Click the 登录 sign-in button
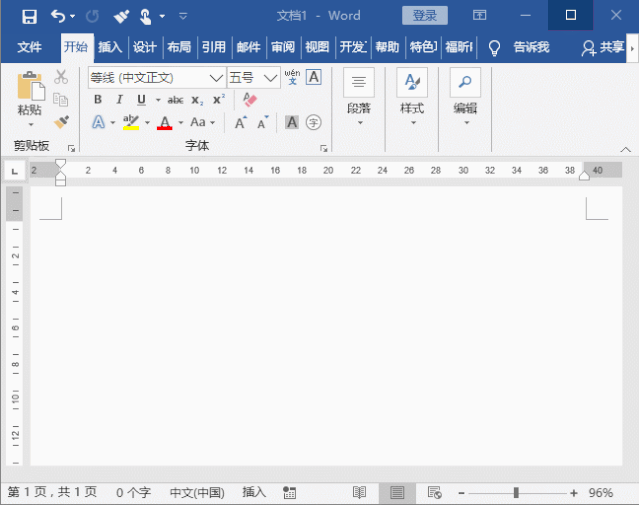639x505 pixels. (425, 15)
